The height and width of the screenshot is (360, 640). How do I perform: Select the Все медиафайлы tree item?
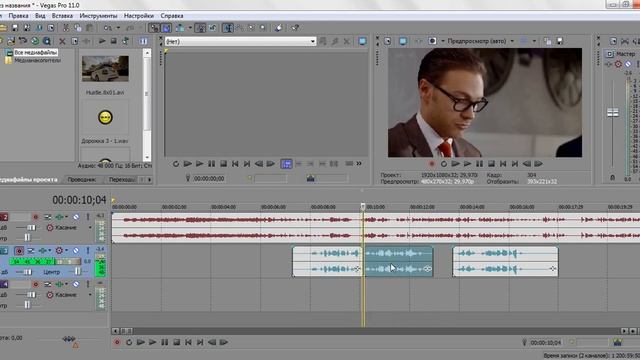point(36,52)
